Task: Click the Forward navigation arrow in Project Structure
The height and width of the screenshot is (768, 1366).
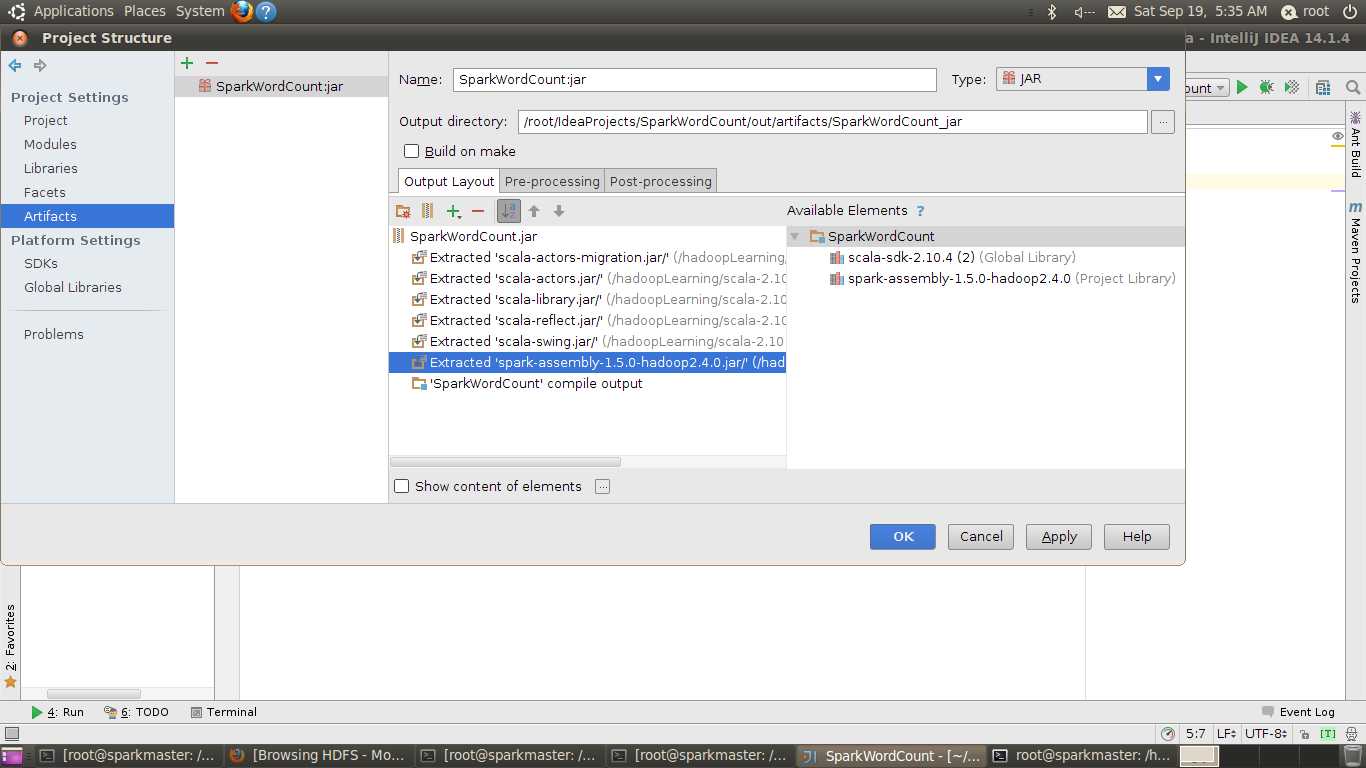Action: [40, 65]
